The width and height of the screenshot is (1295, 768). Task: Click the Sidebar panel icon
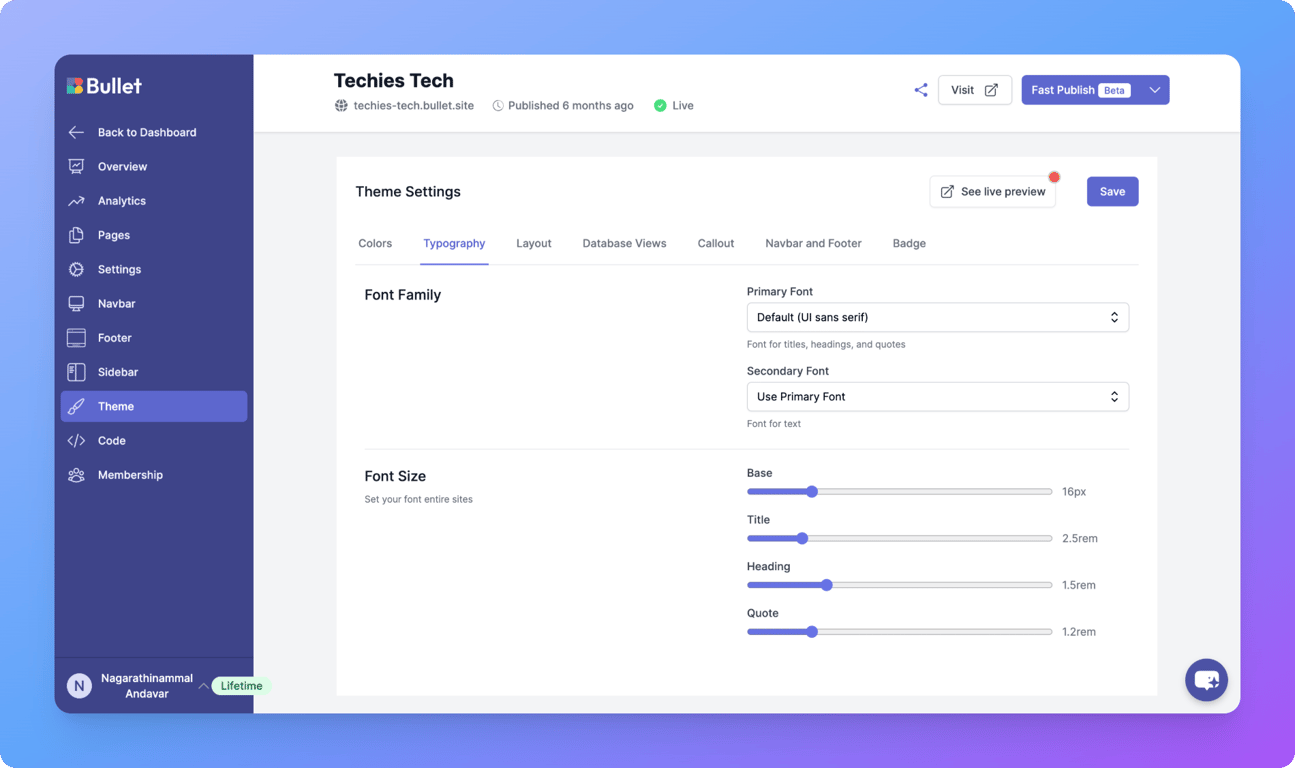point(76,372)
